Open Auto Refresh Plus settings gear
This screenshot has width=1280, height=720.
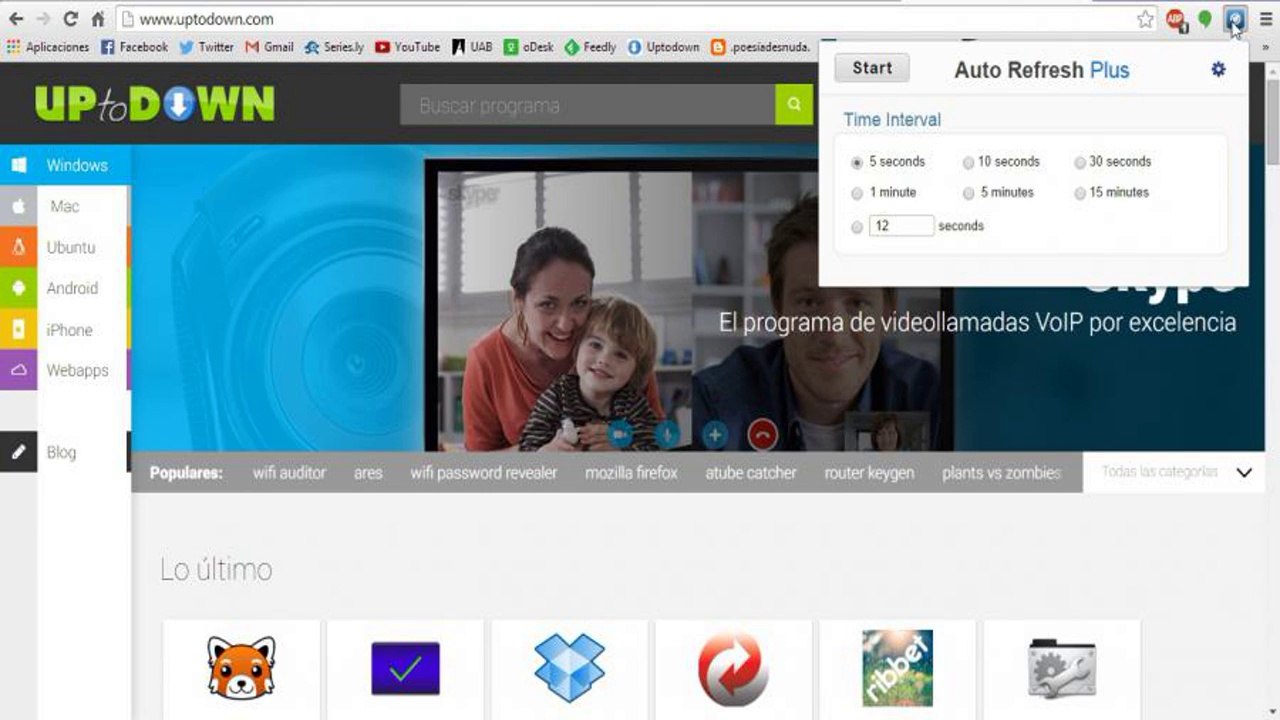coord(1218,69)
